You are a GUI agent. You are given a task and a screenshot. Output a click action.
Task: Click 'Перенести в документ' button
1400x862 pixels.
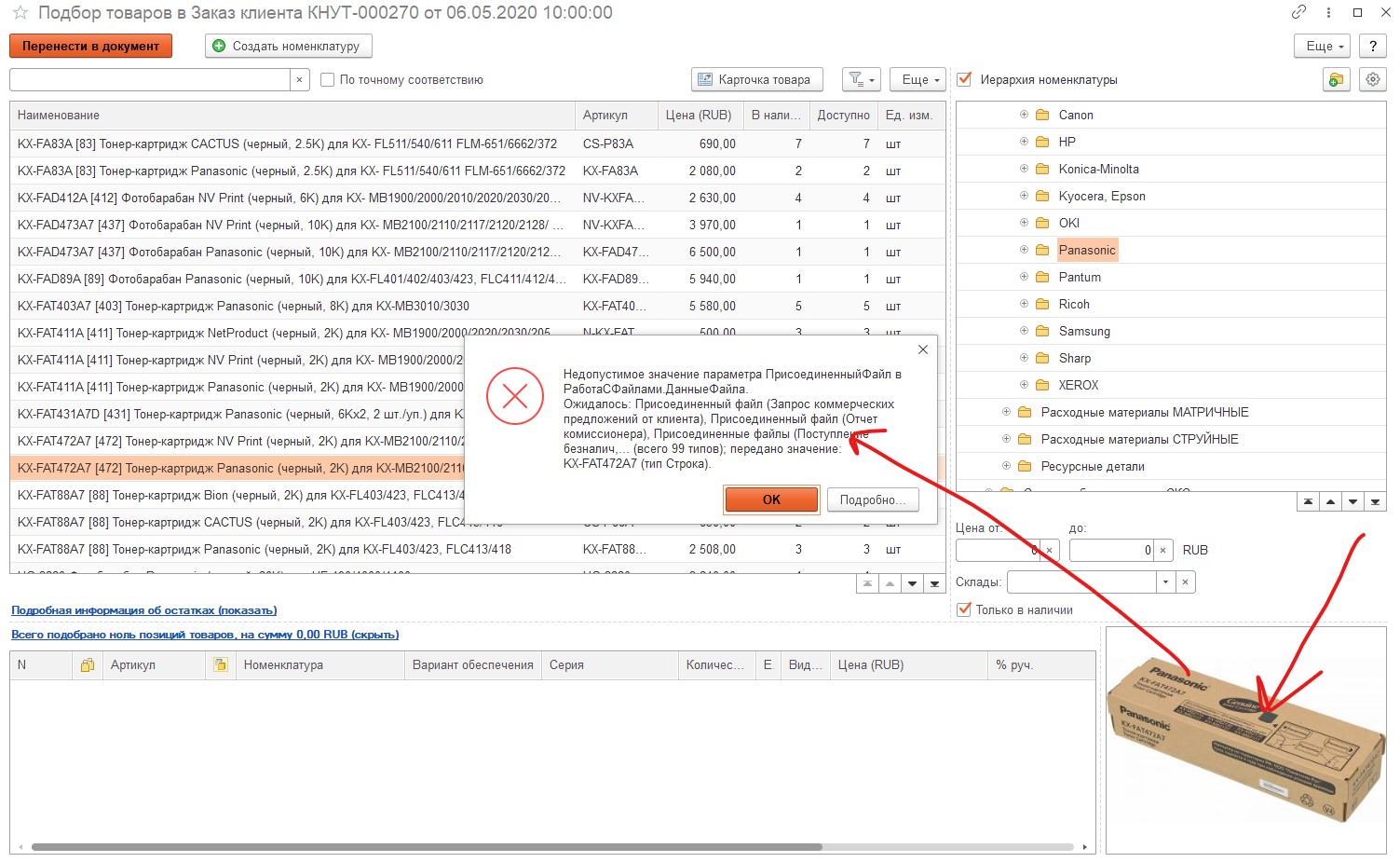click(x=91, y=46)
